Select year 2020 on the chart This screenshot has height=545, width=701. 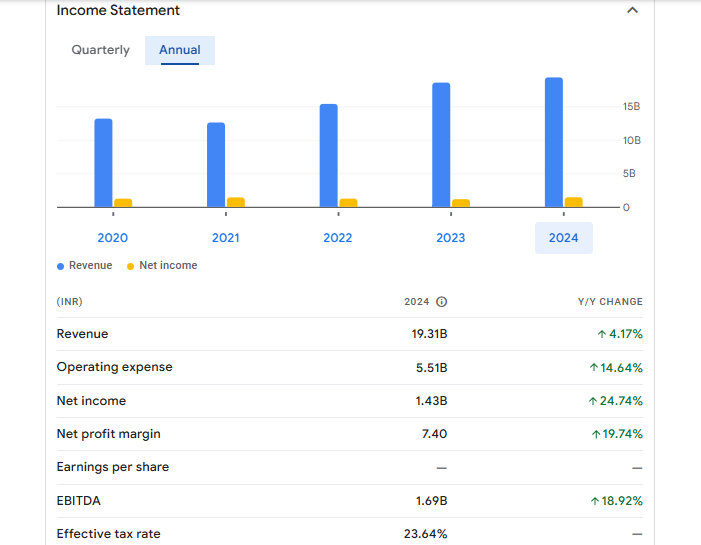point(113,237)
